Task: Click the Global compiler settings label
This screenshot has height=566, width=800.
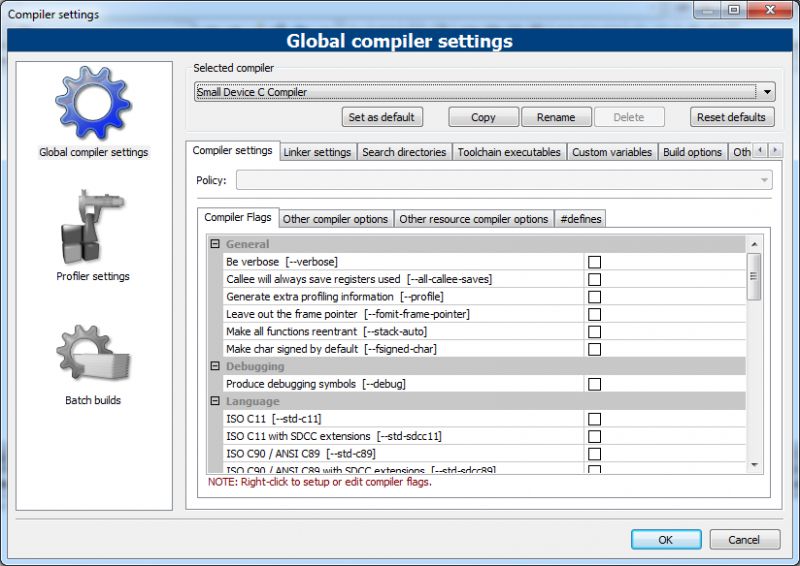Action: pyautogui.click(x=93, y=152)
